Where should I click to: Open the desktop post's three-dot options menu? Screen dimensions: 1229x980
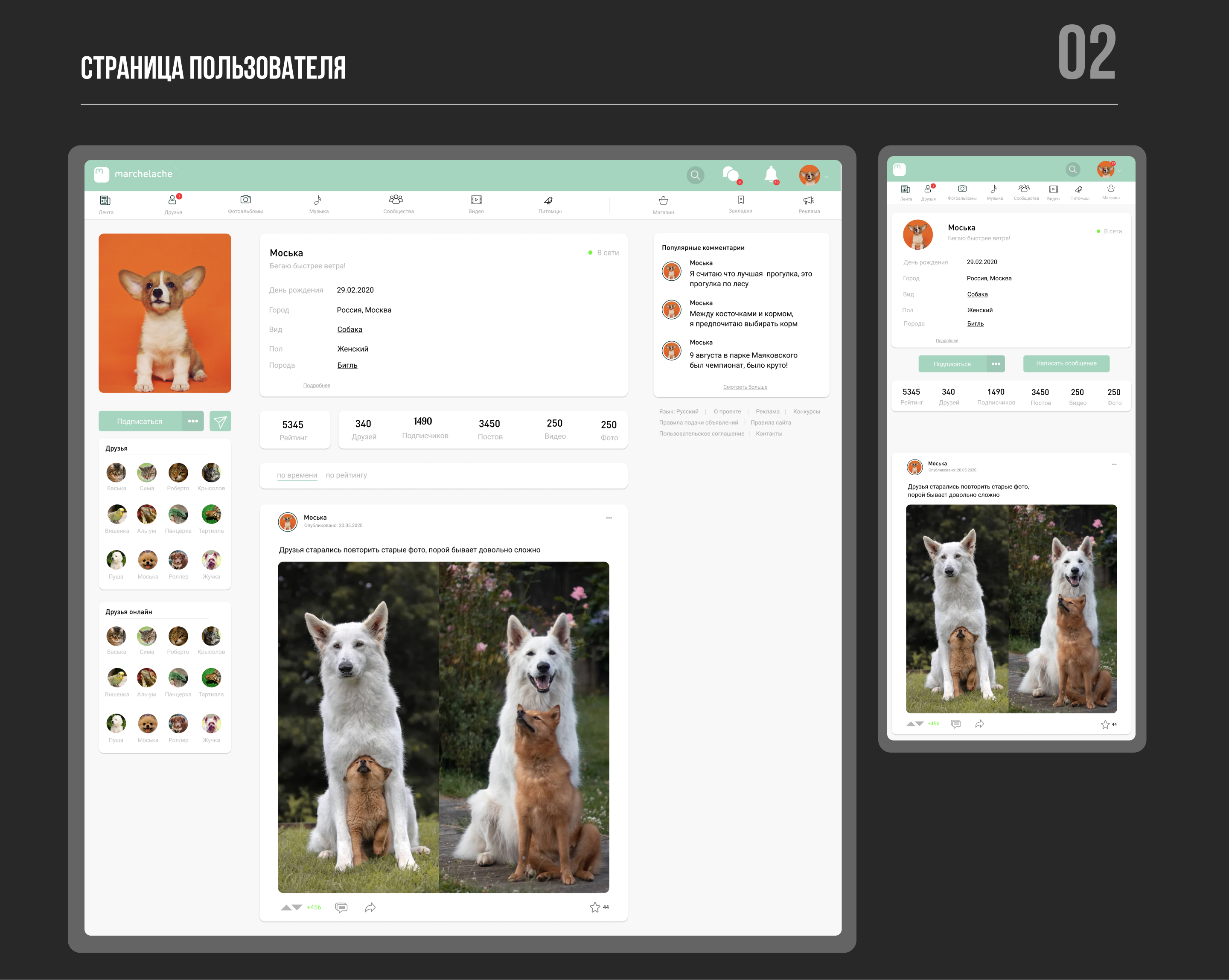coord(609,518)
